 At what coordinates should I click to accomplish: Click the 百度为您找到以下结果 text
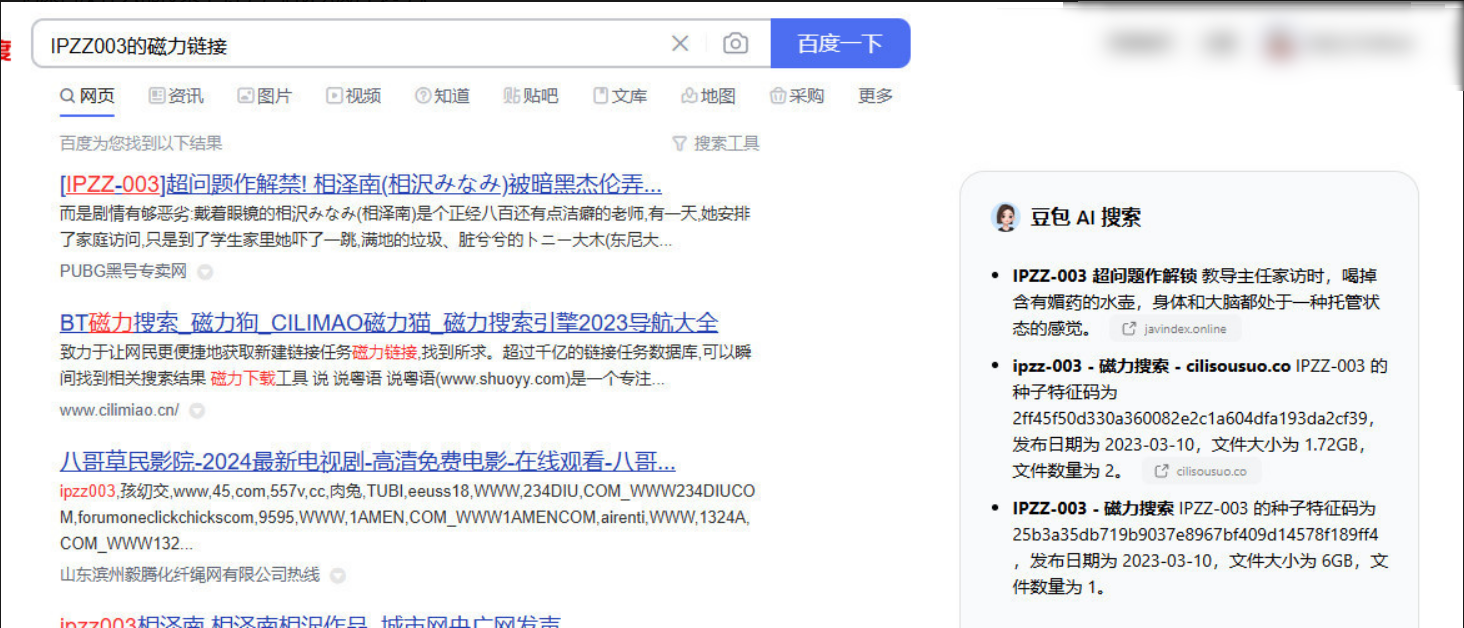click(141, 143)
